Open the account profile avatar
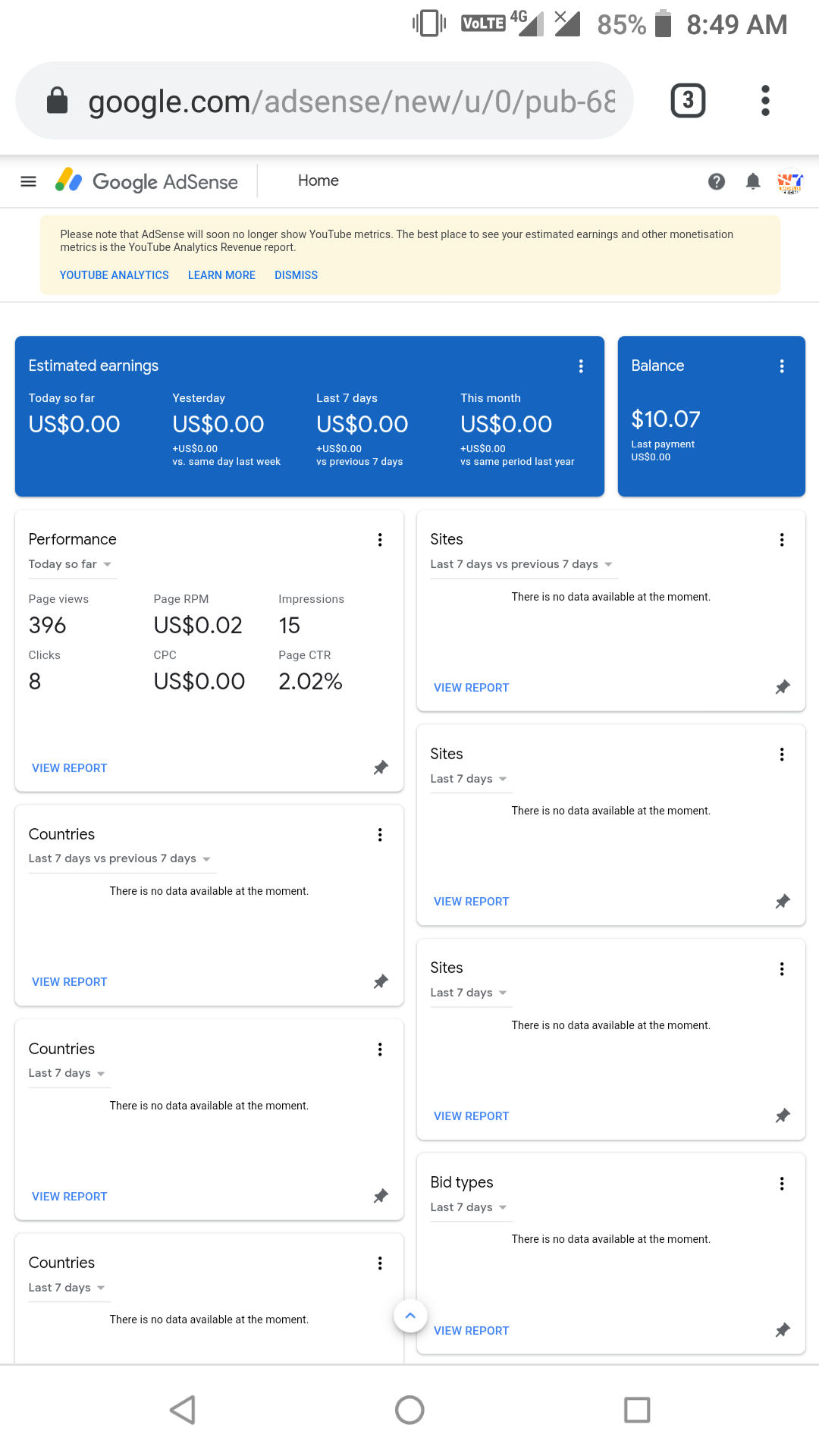This screenshot has height=1456, width=819. coord(789,181)
